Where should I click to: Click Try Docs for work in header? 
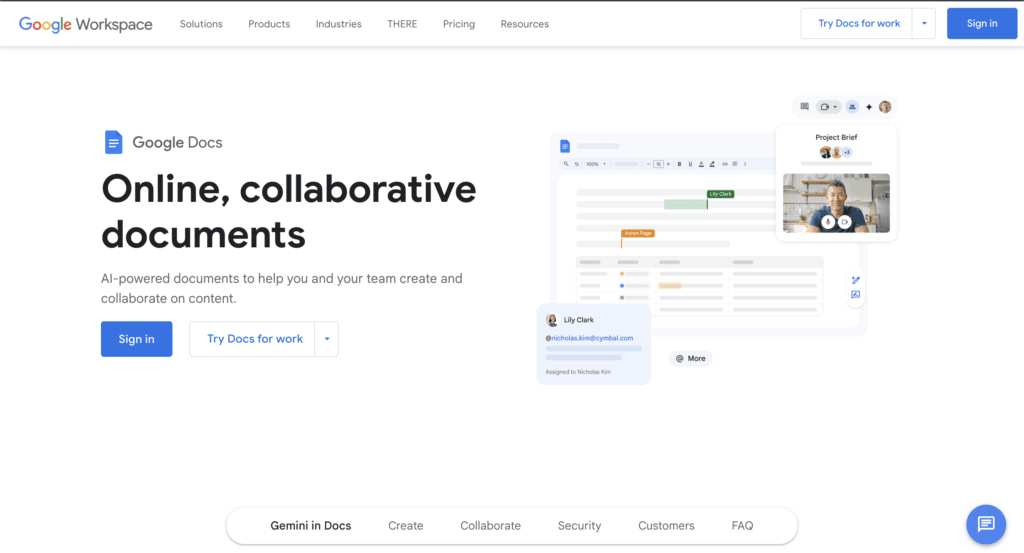point(857,24)
